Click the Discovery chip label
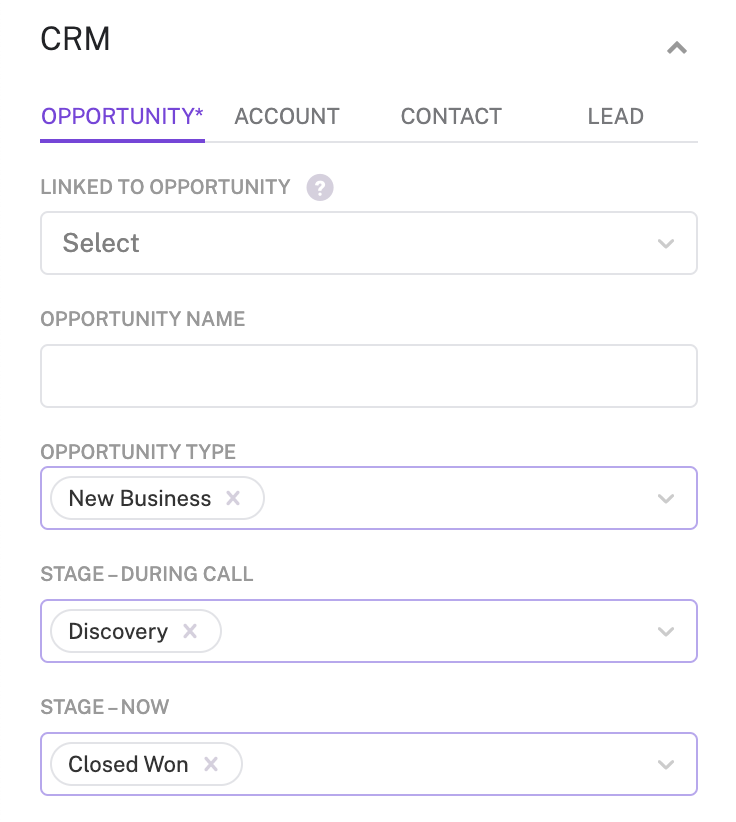 click(x=118, y=631)
